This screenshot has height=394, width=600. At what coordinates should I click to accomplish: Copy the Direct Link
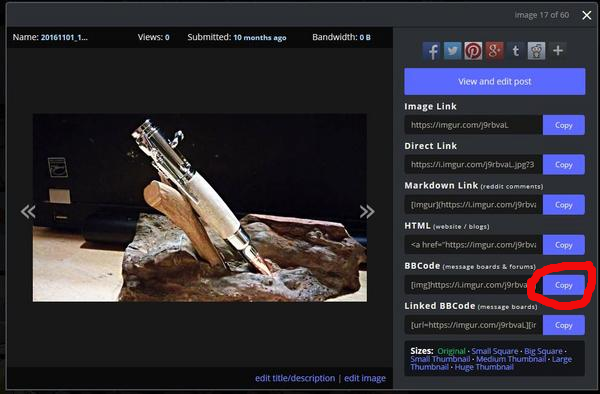coord(564,164)
